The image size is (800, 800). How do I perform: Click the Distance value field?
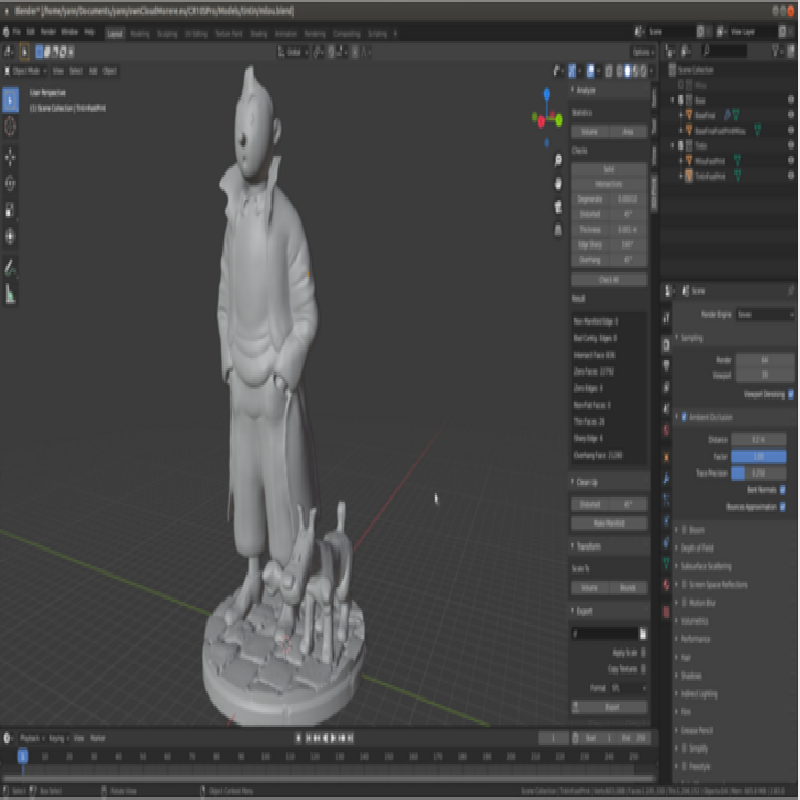coord(759,439)
